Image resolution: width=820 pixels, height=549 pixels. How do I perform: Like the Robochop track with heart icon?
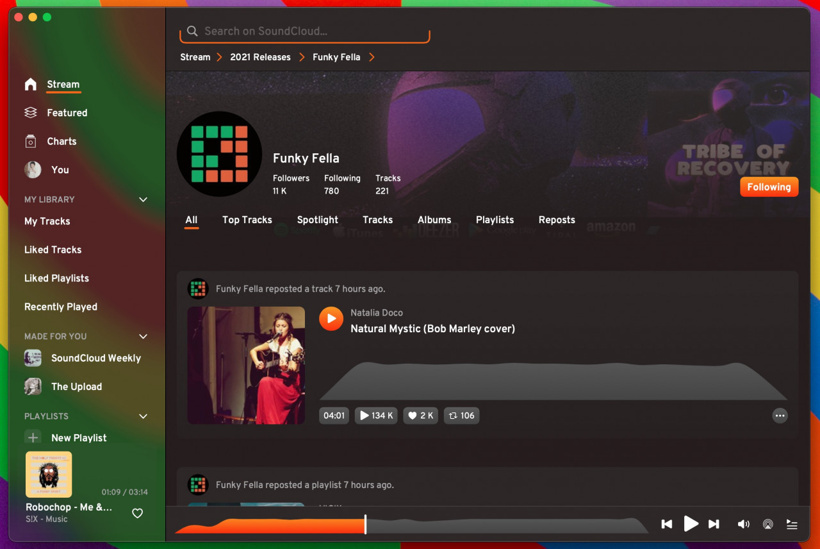pyautogui.click(x=138, y=514)
